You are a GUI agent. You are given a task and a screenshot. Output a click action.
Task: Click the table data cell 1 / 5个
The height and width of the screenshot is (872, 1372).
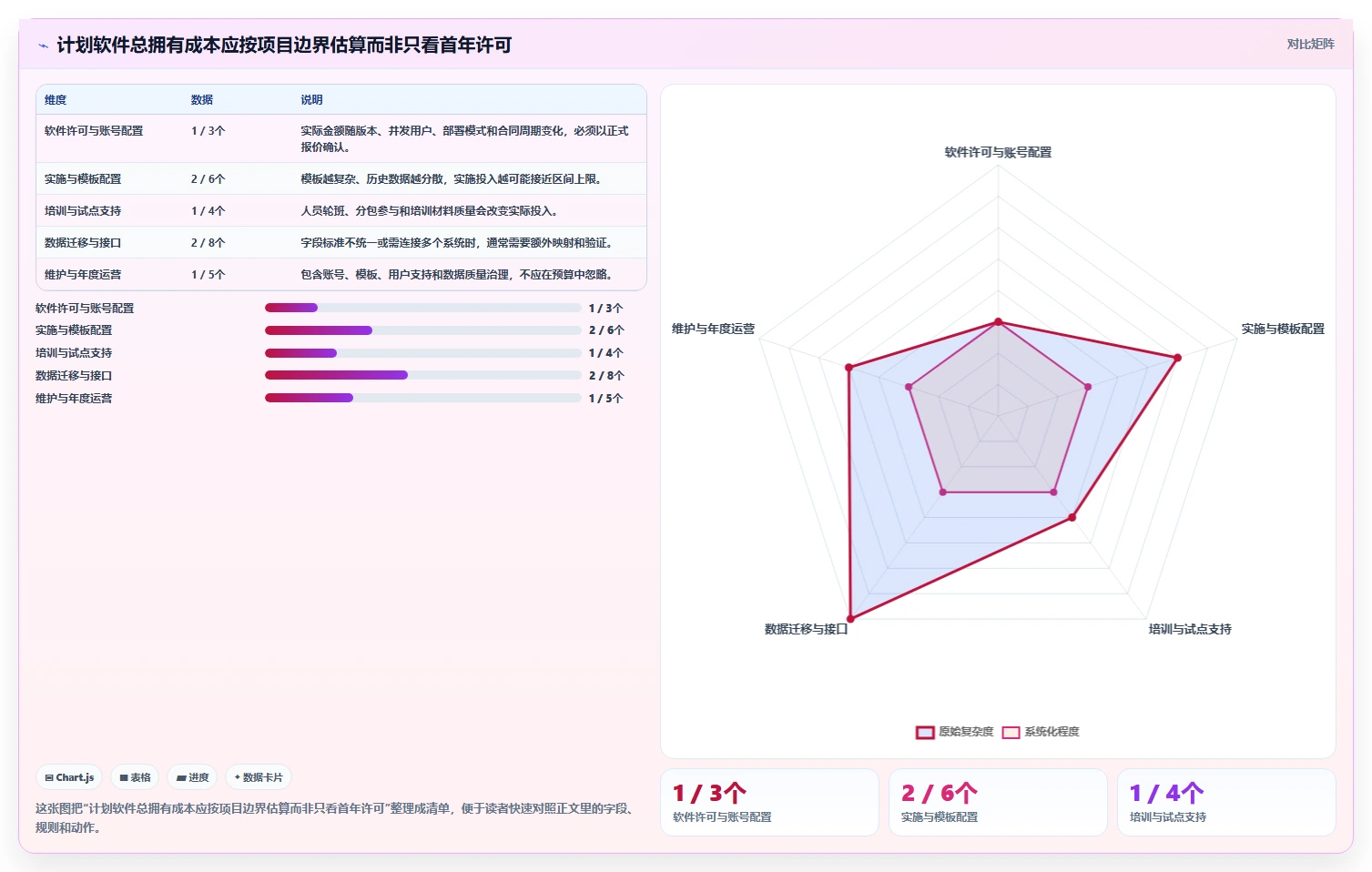point(208,275)
